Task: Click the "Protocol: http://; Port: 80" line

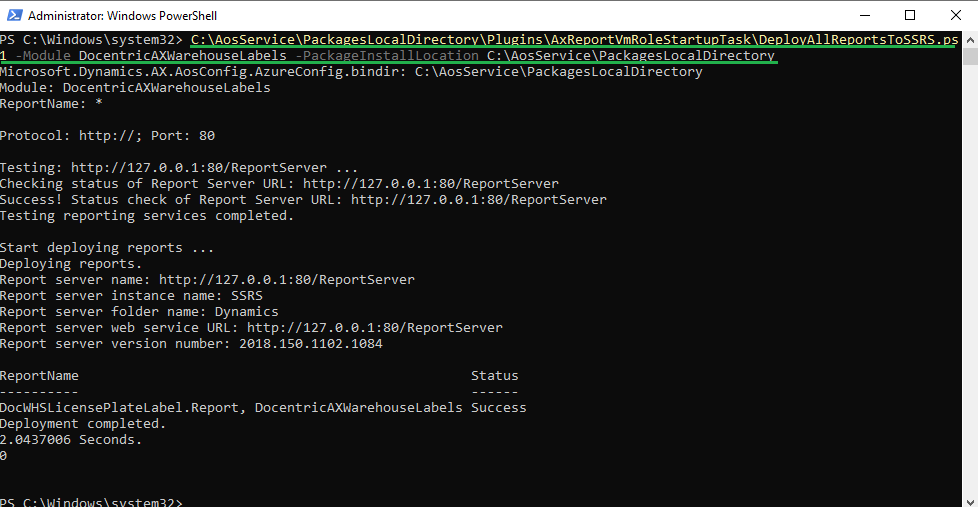Action: [x=107, y=136]
